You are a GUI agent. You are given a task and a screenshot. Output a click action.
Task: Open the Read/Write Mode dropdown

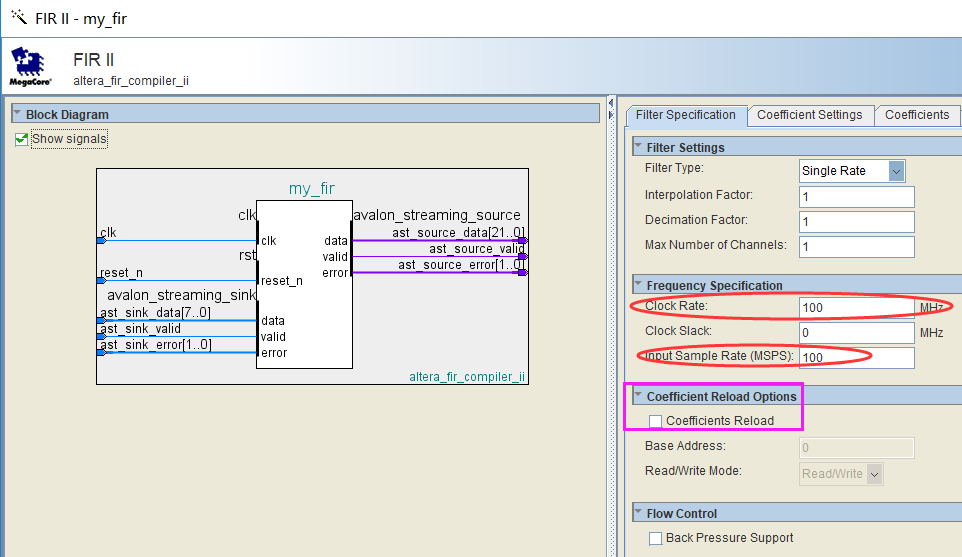pos(841,474)
